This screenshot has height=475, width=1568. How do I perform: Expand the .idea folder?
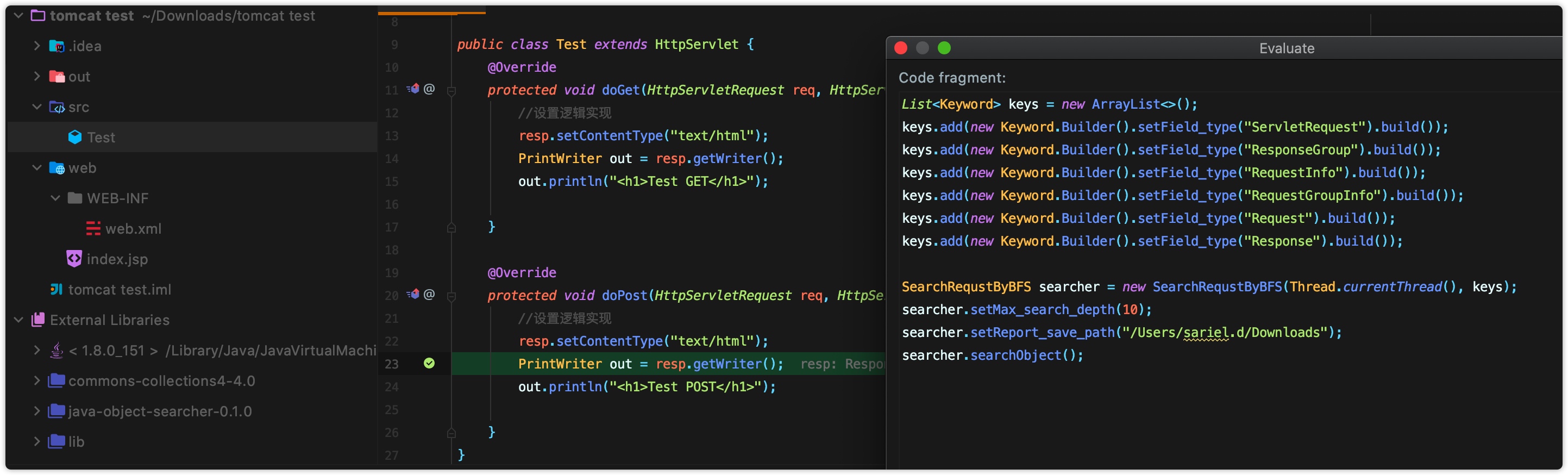36,46
